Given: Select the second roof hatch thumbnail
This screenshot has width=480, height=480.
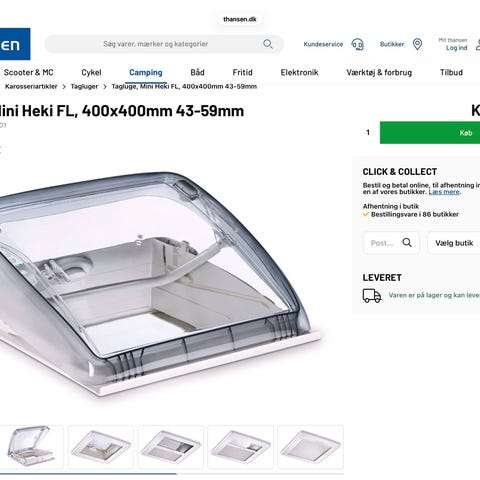Looking at the screenshot, I should pyautogui.click(x=101, y=447).
